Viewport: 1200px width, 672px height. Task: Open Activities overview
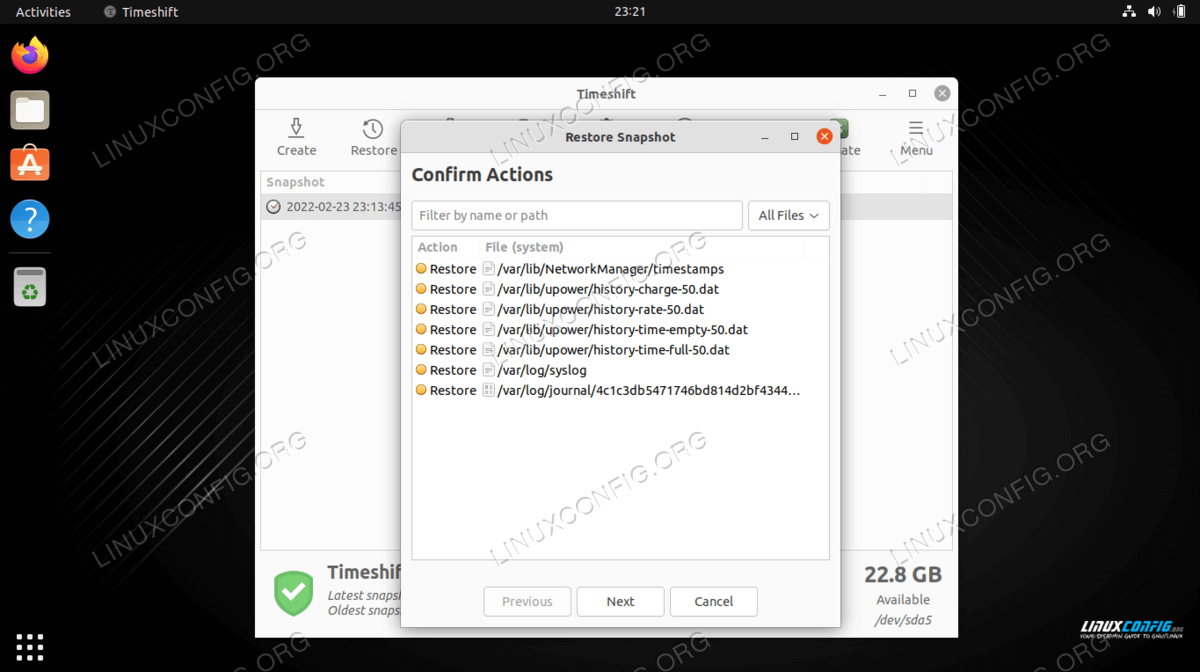pos(43,12)
